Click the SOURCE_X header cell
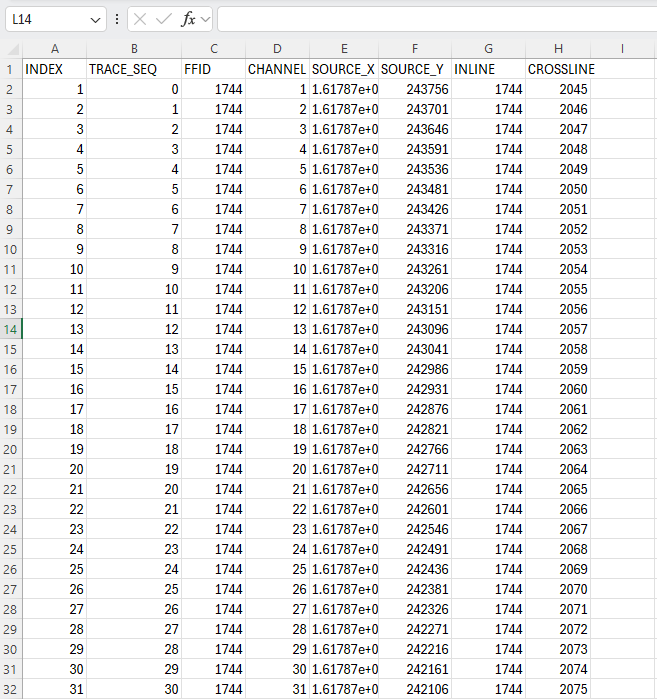Viewport: 657px width, 699px height. (x=344, y=70)
